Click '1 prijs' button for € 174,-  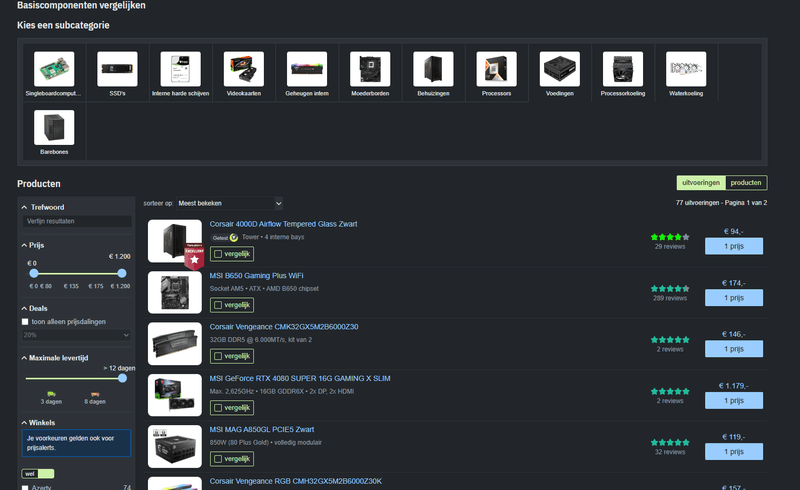(x=734, y=298)
